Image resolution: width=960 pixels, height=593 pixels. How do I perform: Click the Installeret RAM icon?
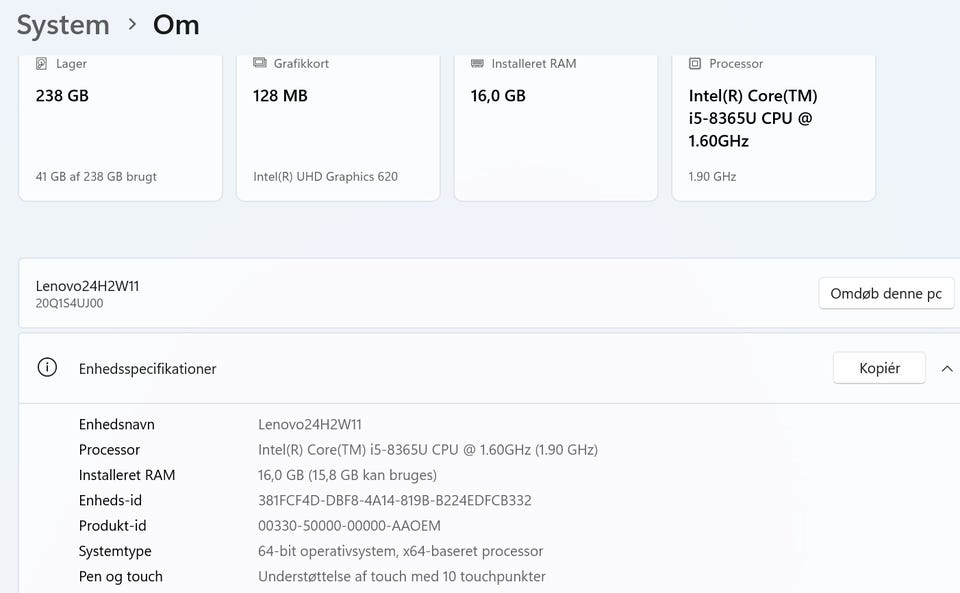tap(477, 64)
